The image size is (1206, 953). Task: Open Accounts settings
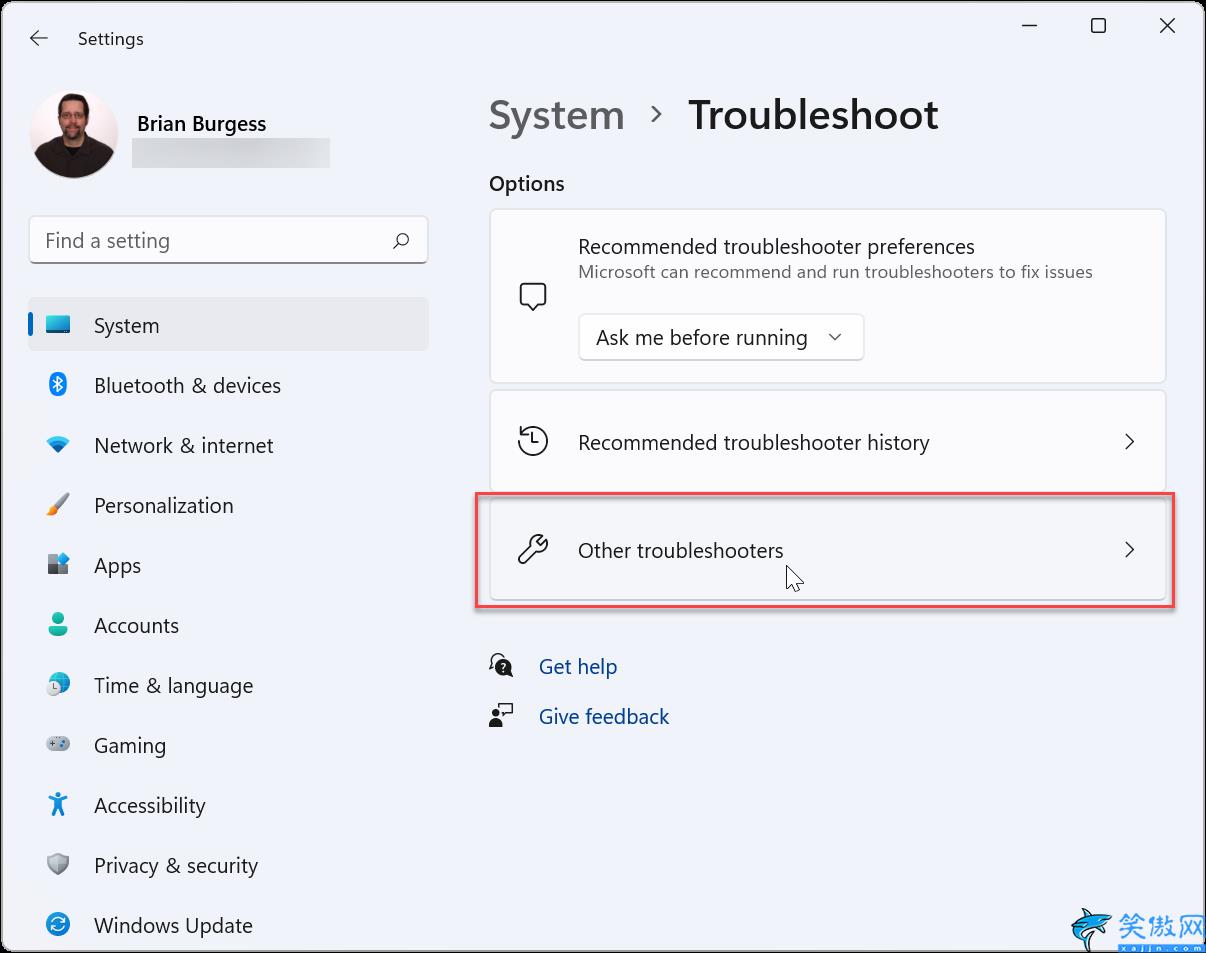[x=229, y=625]
